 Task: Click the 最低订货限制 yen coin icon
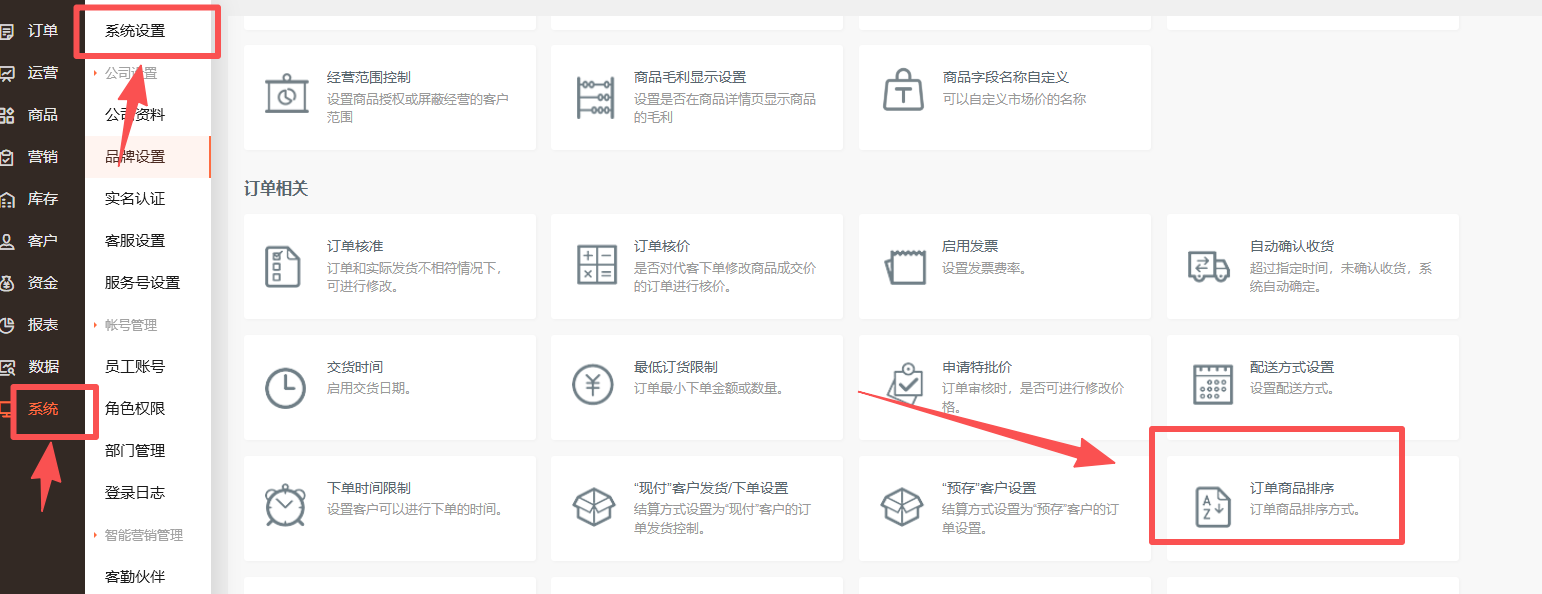tap(592, 383)
